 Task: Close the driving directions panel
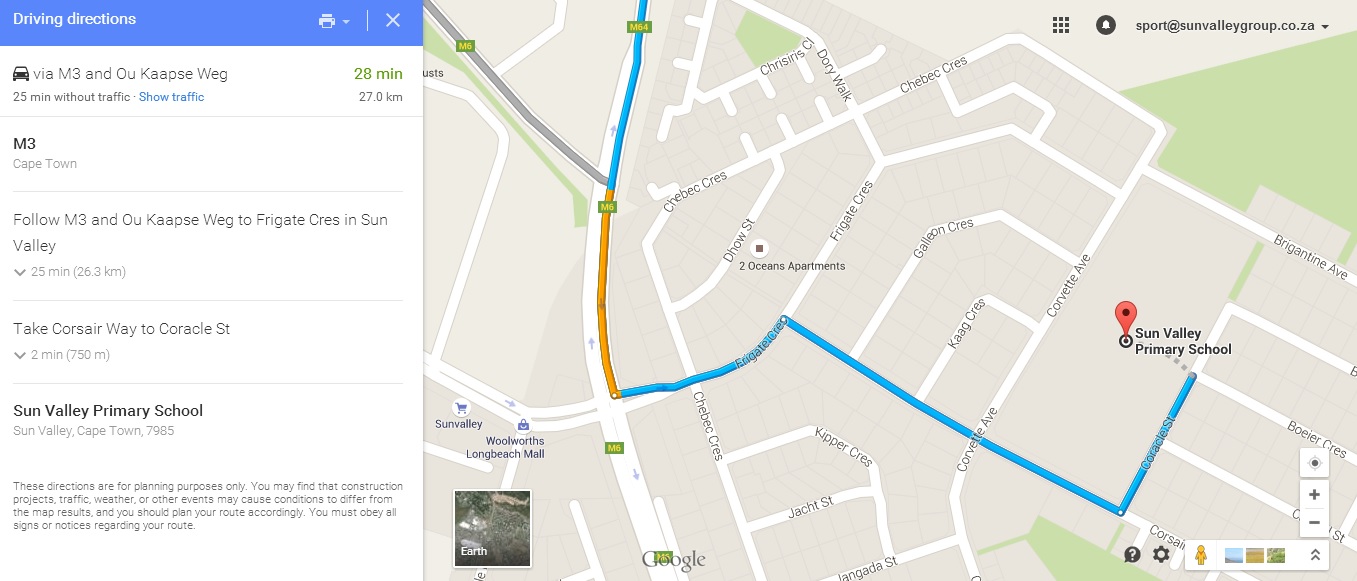click(393, 20)
